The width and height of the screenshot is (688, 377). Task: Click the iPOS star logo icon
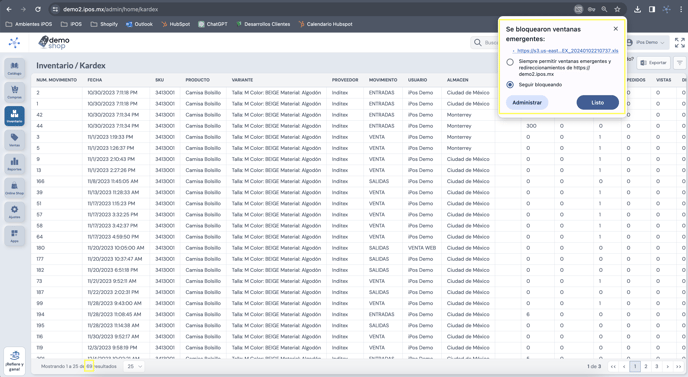(14, 43)
